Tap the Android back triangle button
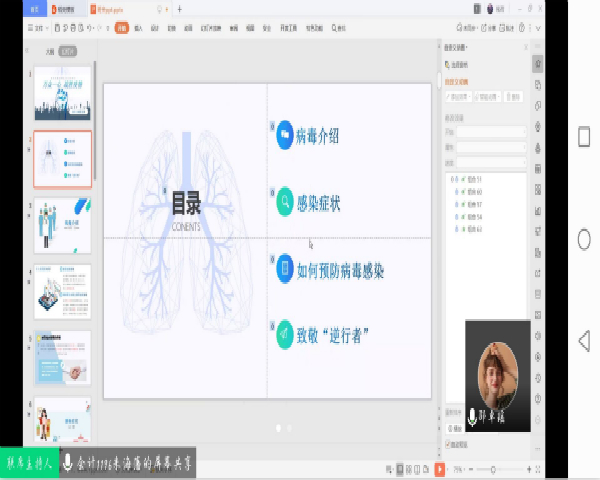The image size is (600, 480). click(584, 341)
